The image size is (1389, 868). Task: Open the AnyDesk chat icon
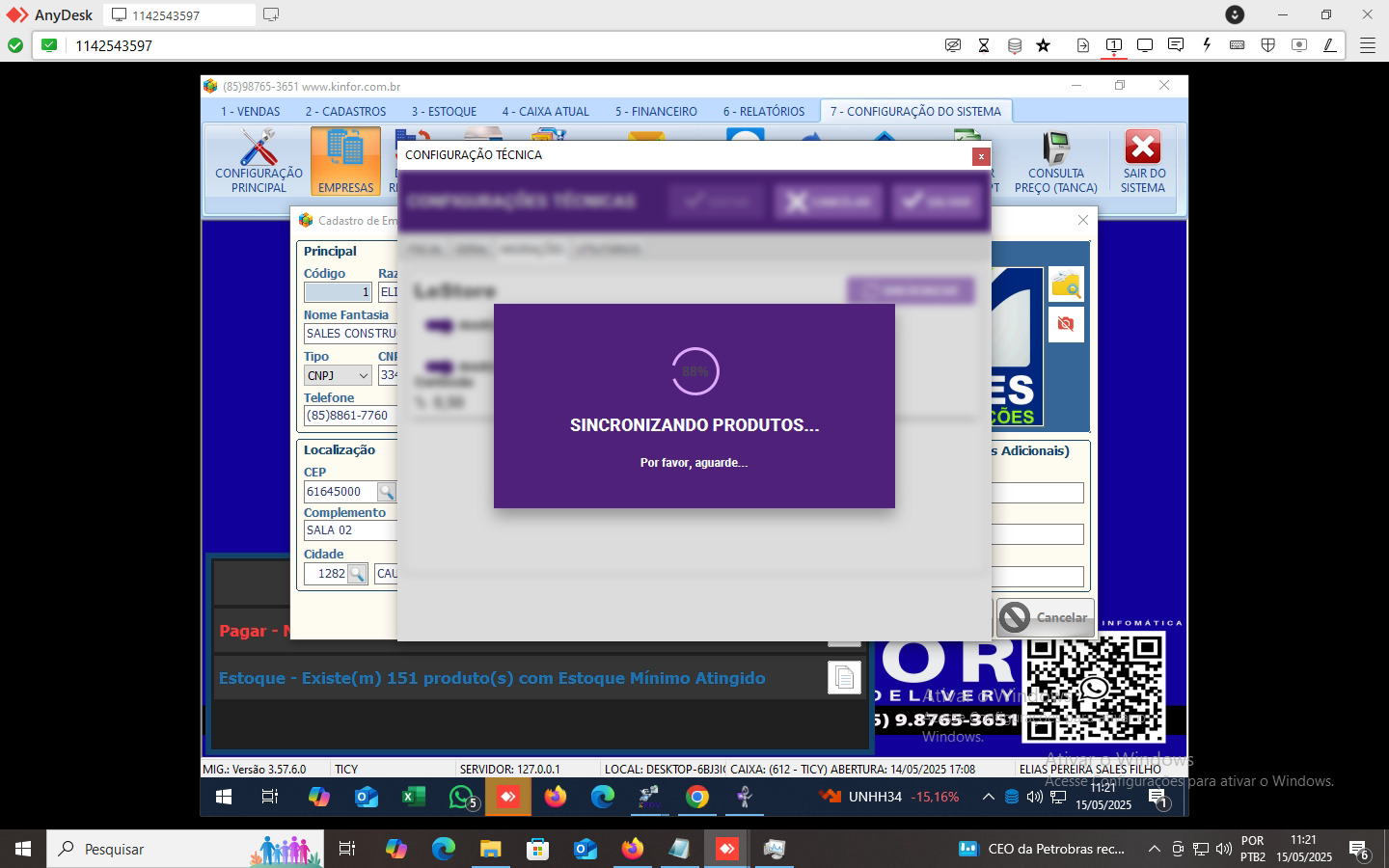click(1176, 45)
